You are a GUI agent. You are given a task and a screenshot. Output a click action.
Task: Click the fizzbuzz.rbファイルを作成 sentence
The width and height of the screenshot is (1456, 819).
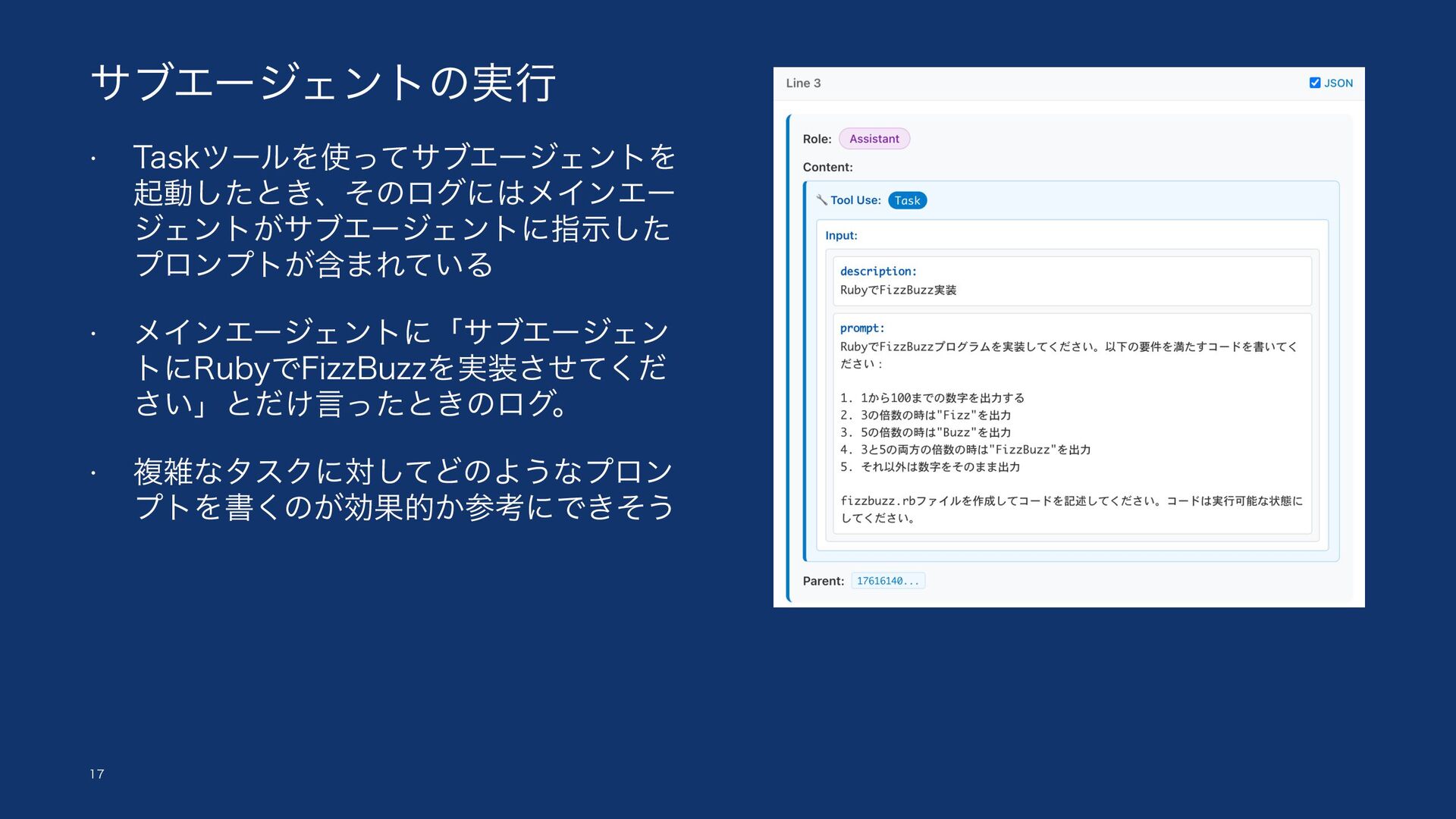tap(1072, 510)
